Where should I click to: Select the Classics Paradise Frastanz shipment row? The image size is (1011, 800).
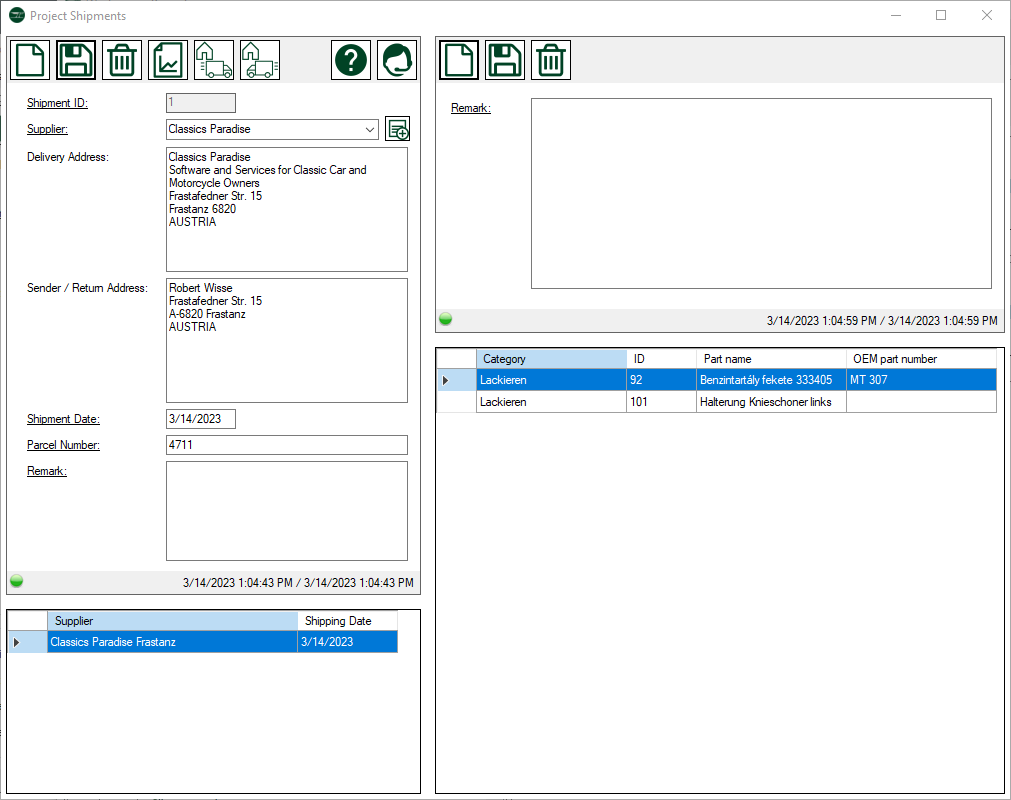172,642
